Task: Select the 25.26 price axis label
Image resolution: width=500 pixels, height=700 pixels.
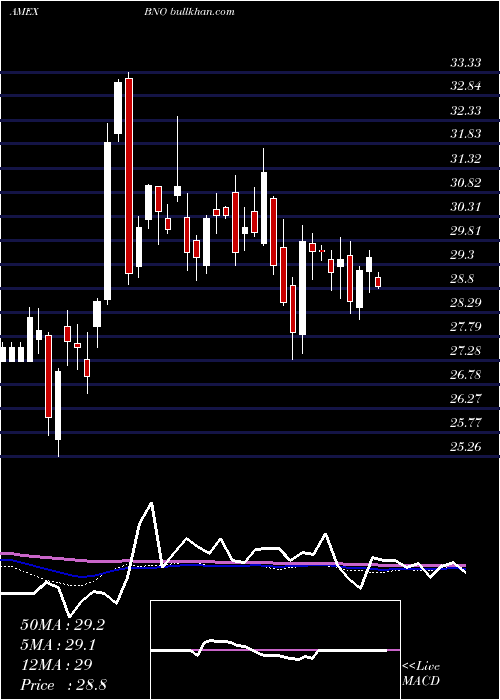Action: (x=466, y=446)
